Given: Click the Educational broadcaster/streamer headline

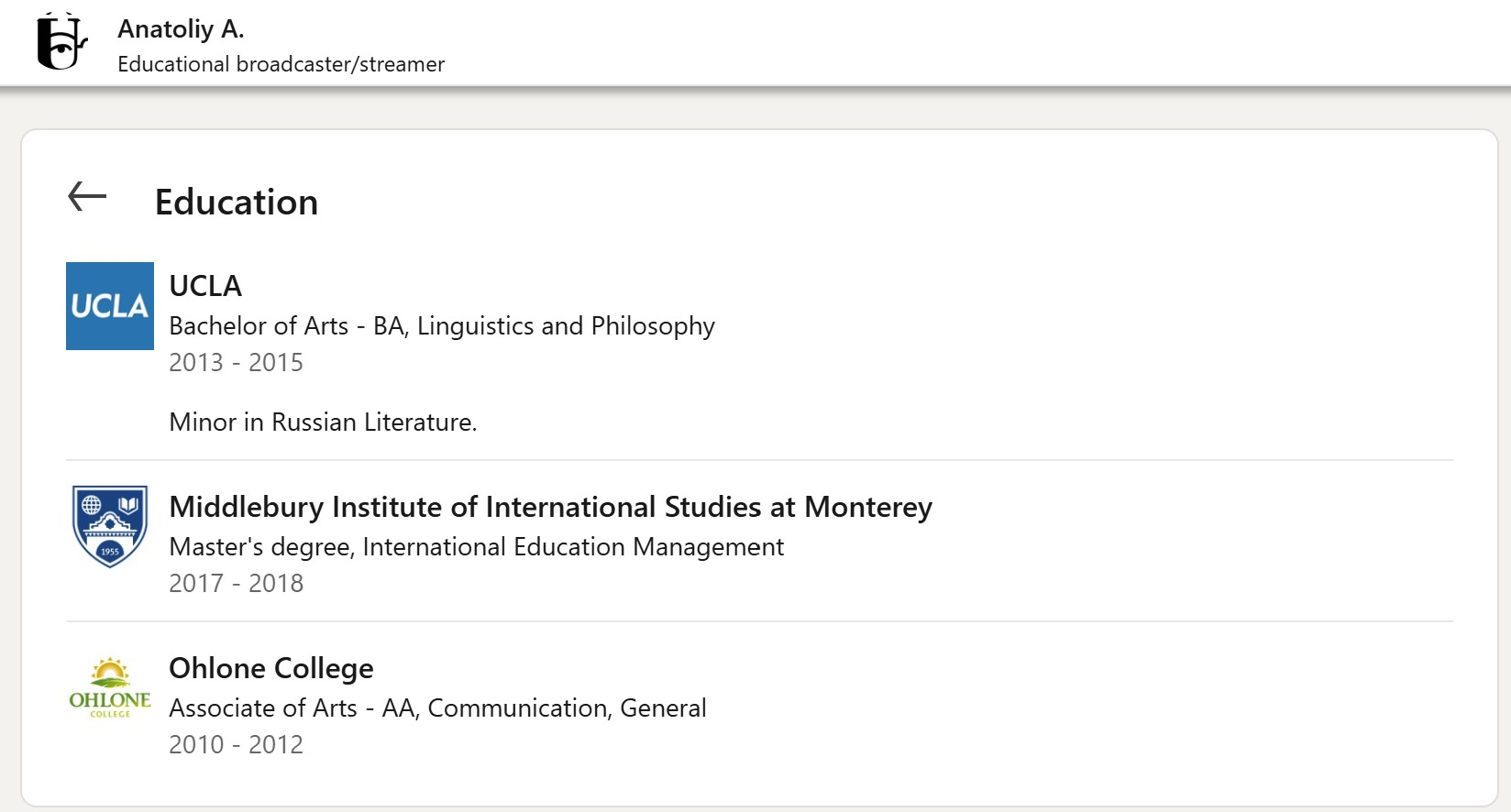Looking at the screenshot, I should [x=281, y=64].
